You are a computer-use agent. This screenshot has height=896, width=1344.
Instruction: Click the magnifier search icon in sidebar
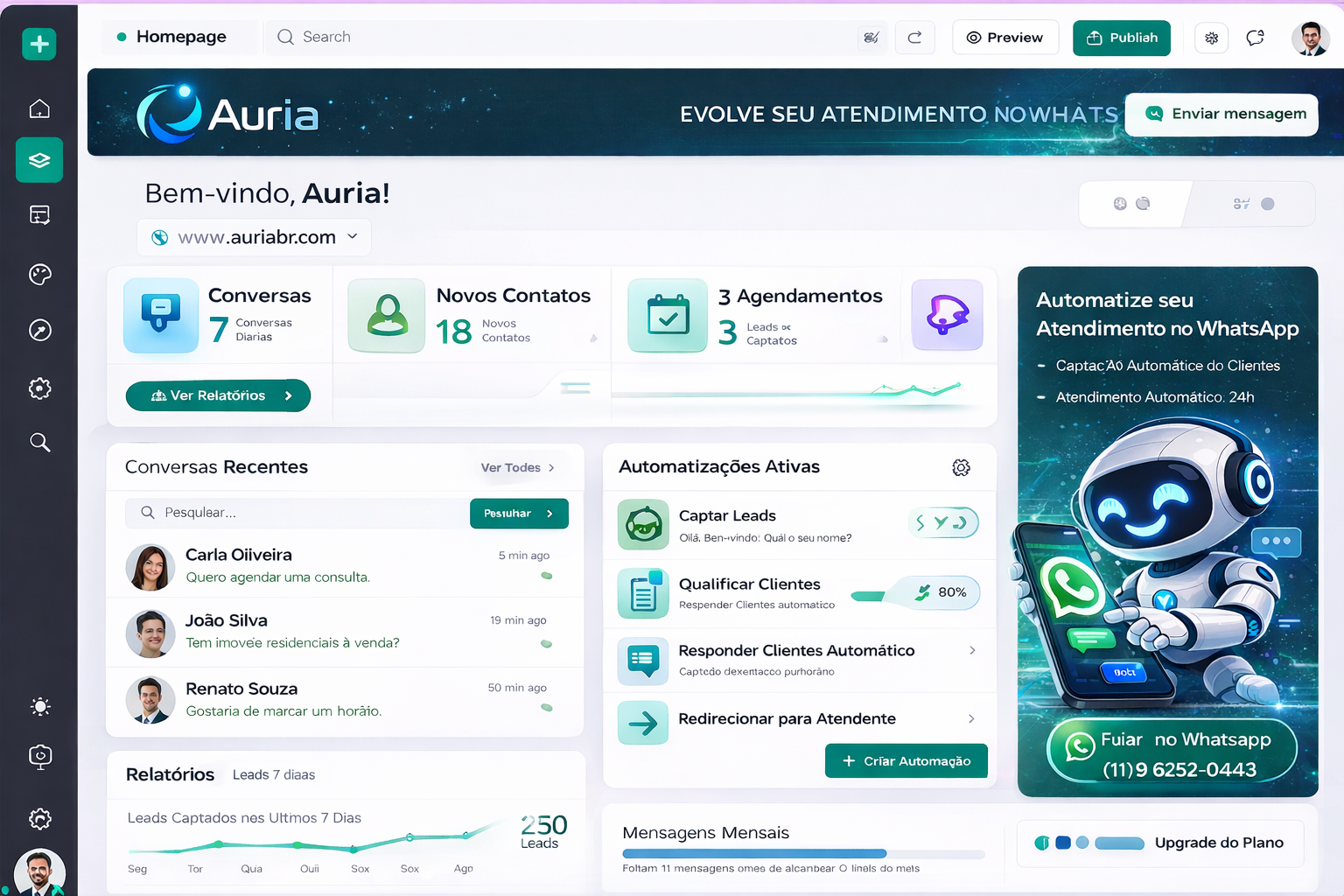pos(39,442)
